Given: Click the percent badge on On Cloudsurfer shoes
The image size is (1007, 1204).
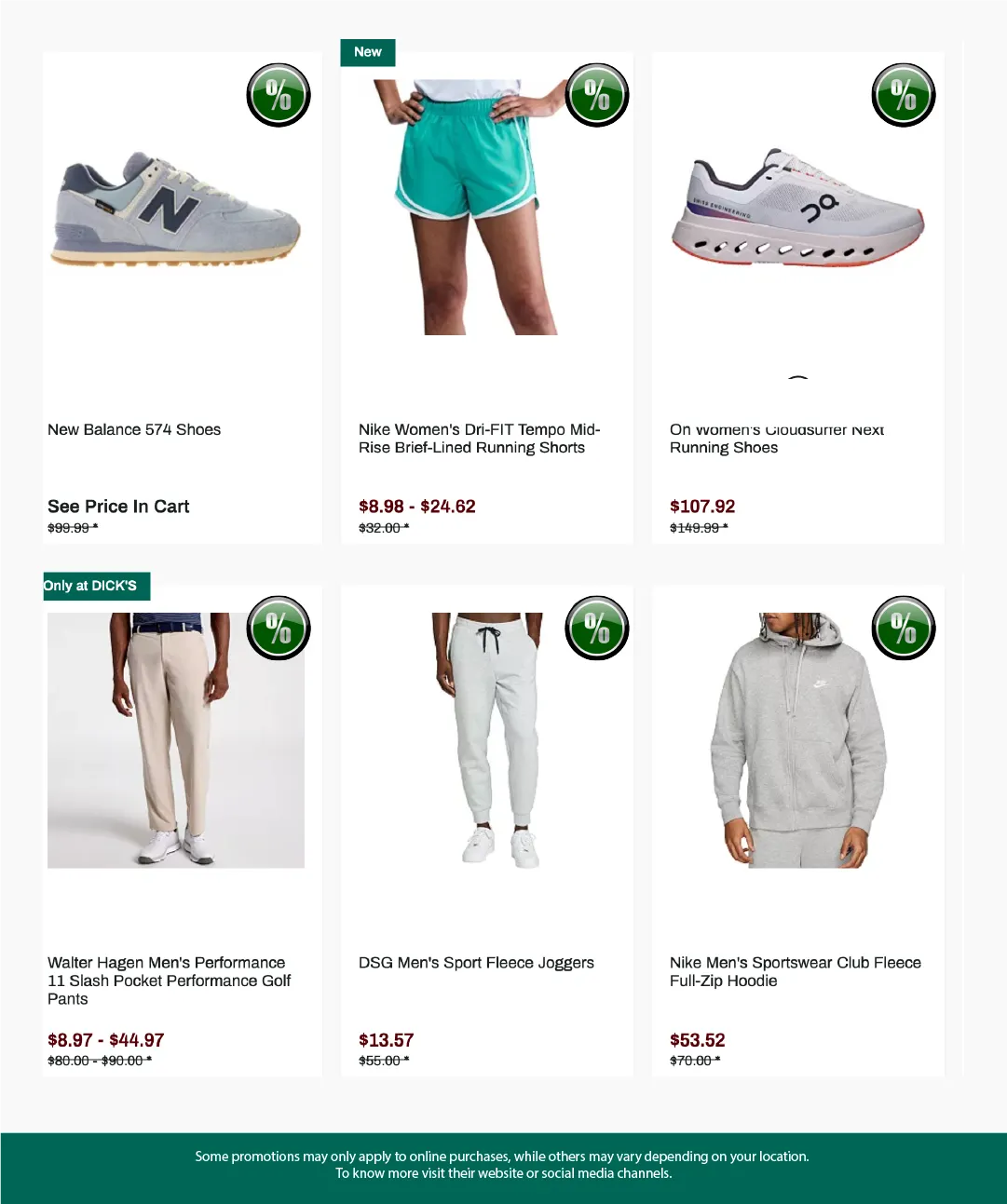Looking at the screenshot, I should pos(904,95).
